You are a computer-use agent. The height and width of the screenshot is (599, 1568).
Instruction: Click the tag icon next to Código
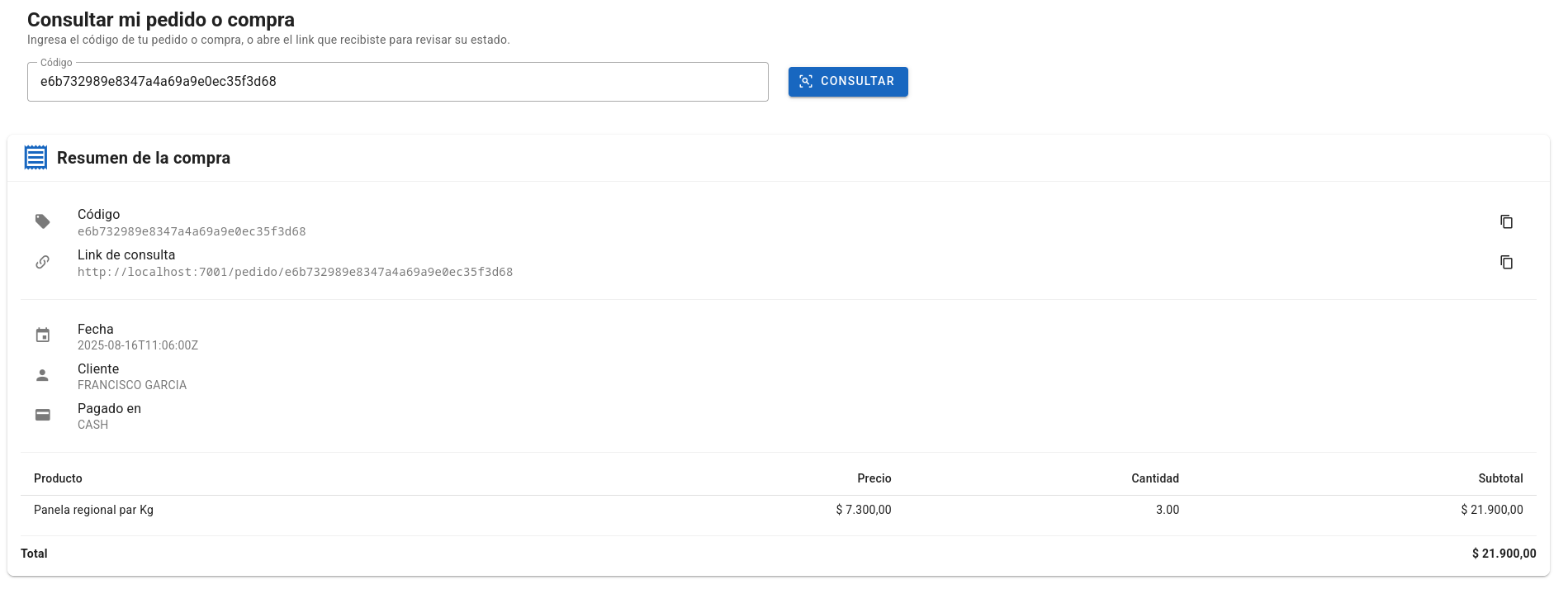[43, 221]
